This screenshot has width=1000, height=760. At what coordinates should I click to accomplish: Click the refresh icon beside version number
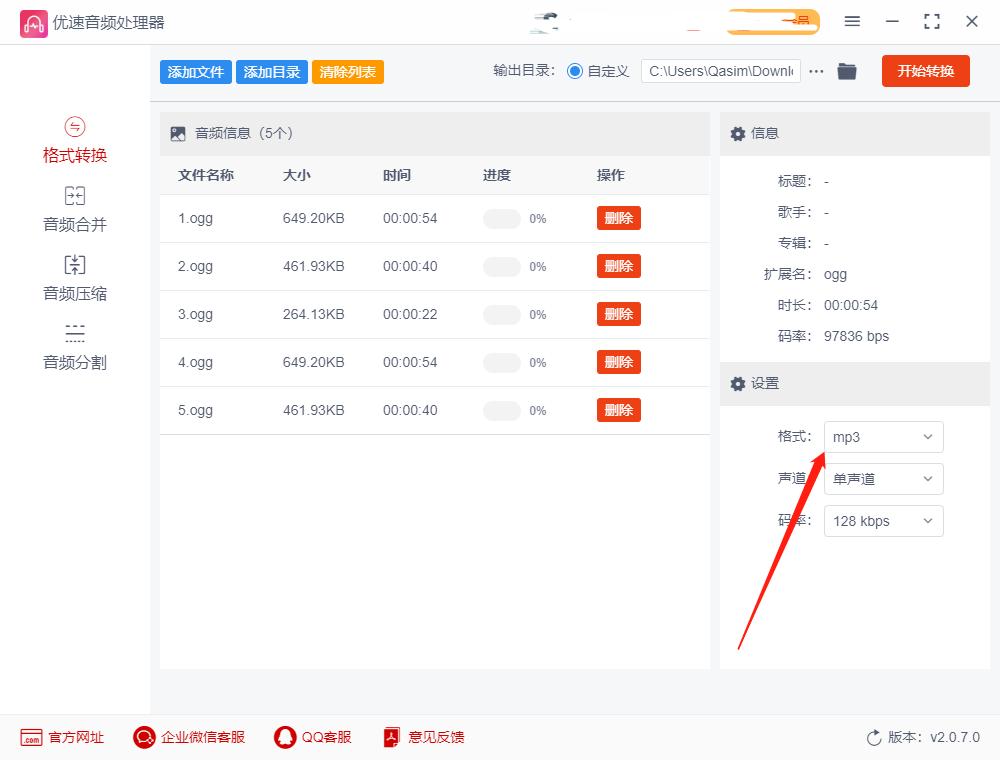pos(871,737)
